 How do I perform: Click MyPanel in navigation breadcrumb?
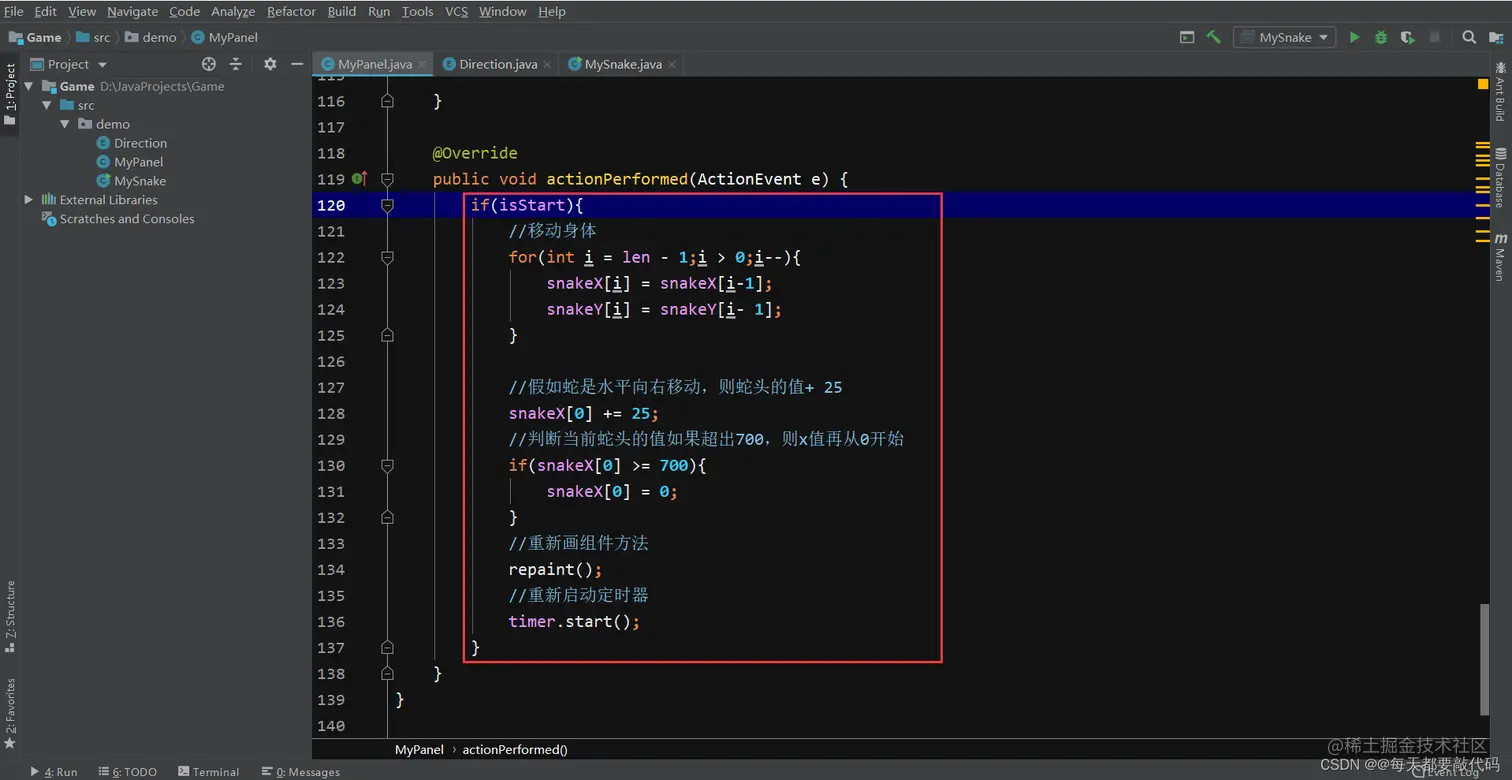pyautogui.click(x=225, y=37)
